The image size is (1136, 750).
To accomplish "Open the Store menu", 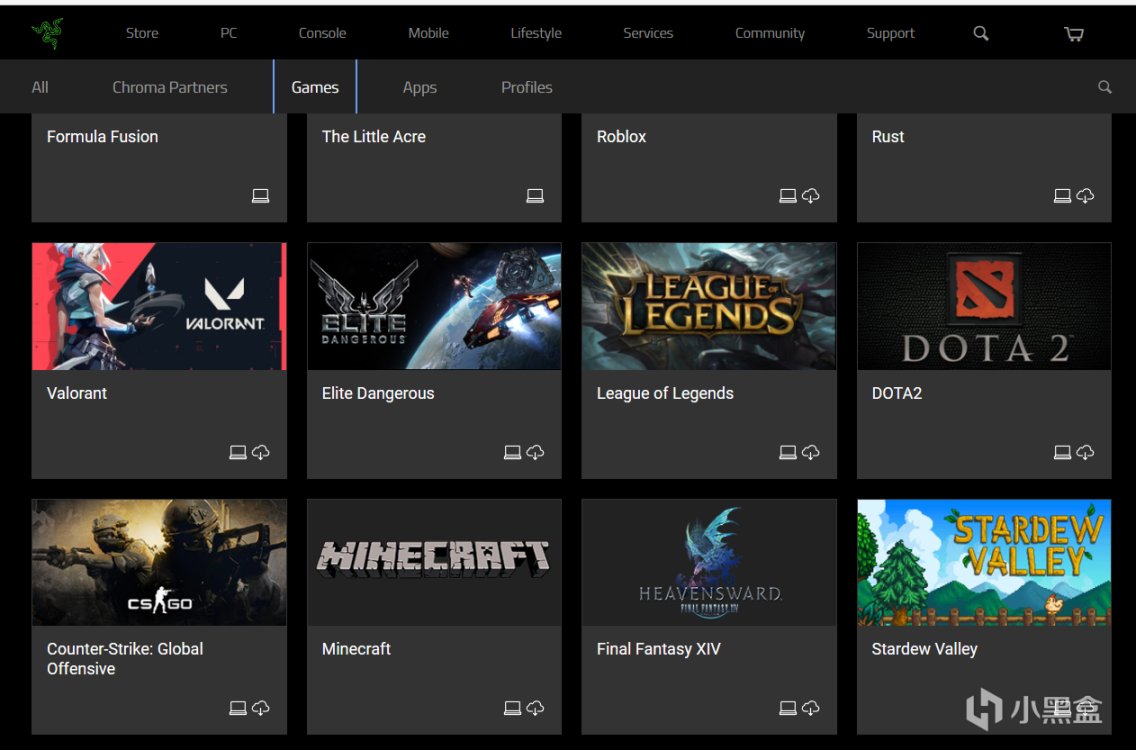I will pos(142,33).
